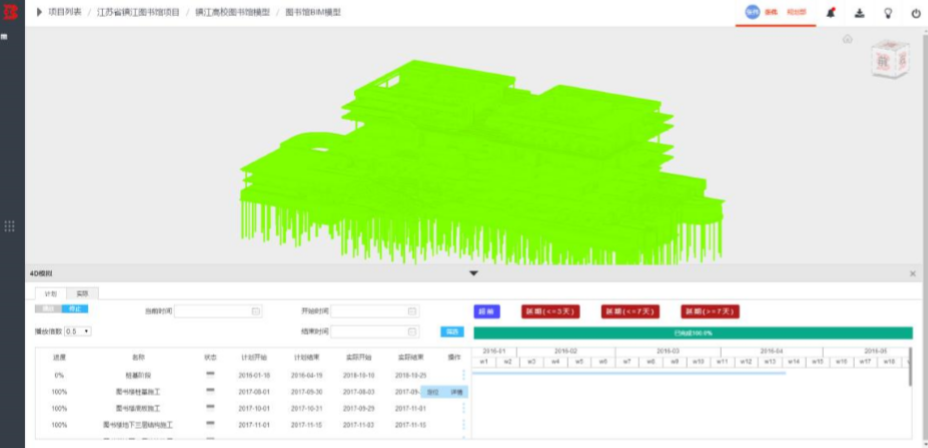
Task: Click the 开始时间 date input field
Action: click(x=375, y=311)
